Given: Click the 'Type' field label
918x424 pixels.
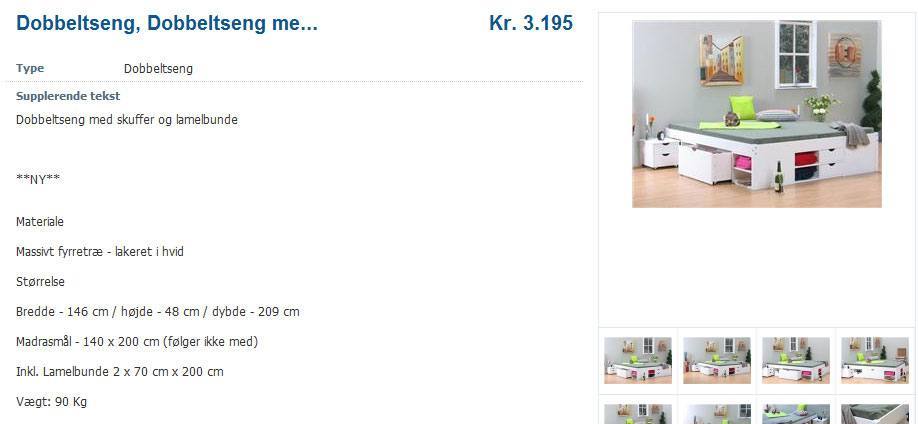Looking at the screenshot, I should [30, 68].
